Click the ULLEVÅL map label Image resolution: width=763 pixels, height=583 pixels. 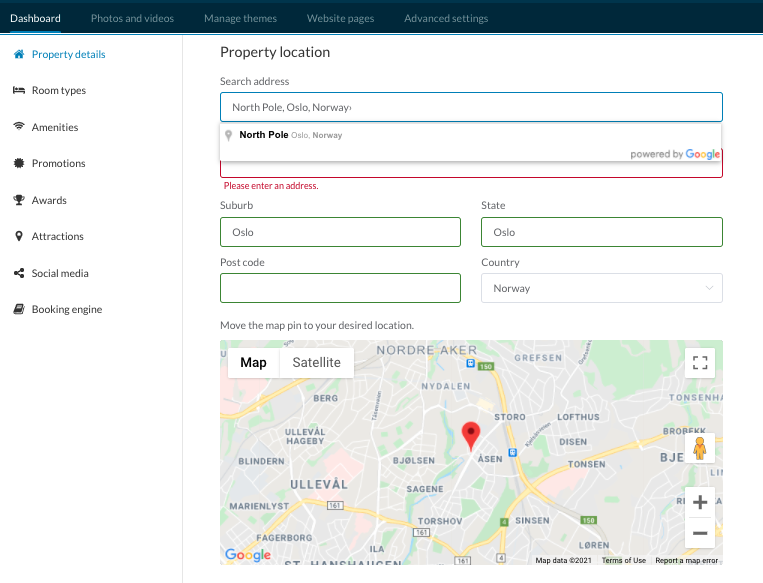pyautogui.click(x=319, y=484)
